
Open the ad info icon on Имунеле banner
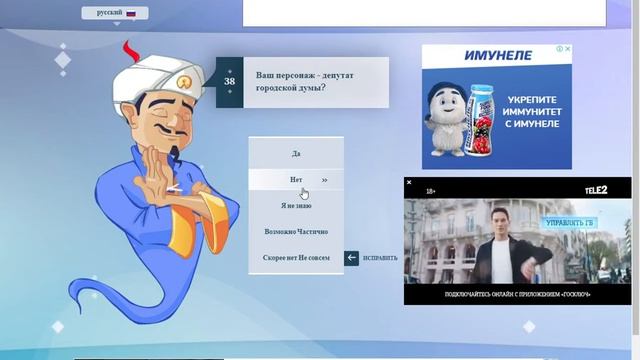click(x=560, y=49)
